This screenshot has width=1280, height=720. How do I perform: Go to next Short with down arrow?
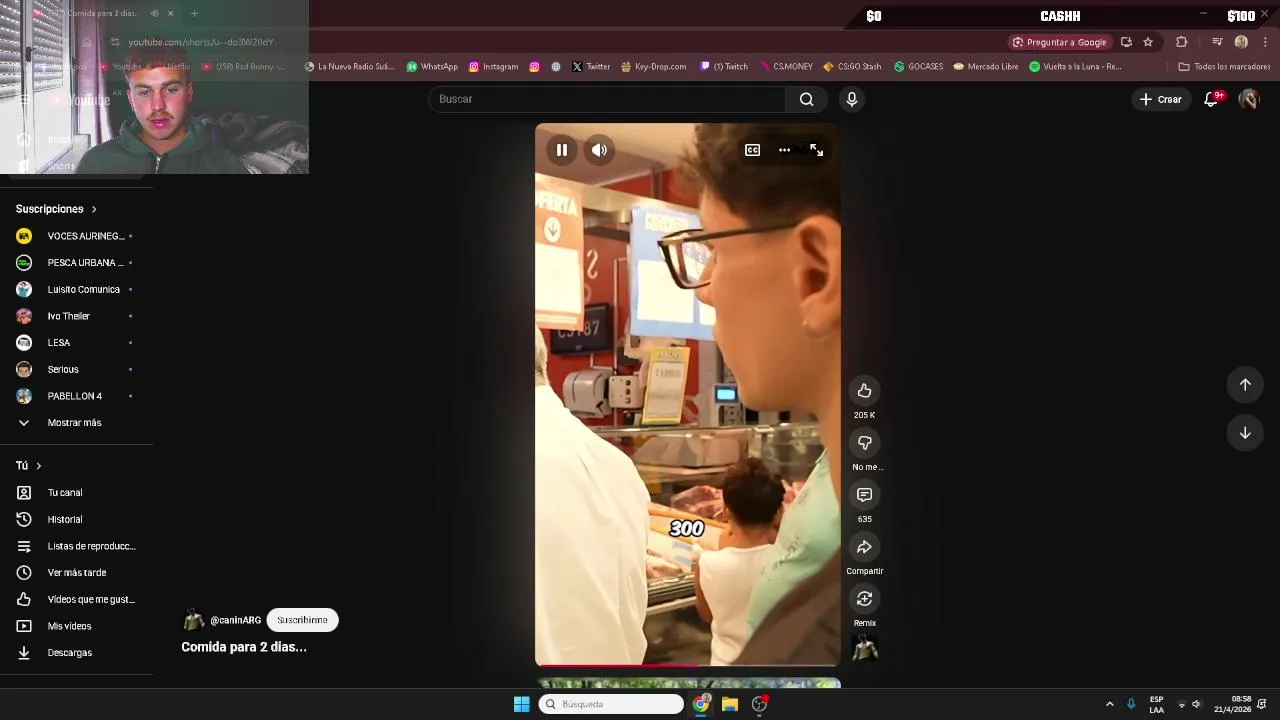point(1245,433)
